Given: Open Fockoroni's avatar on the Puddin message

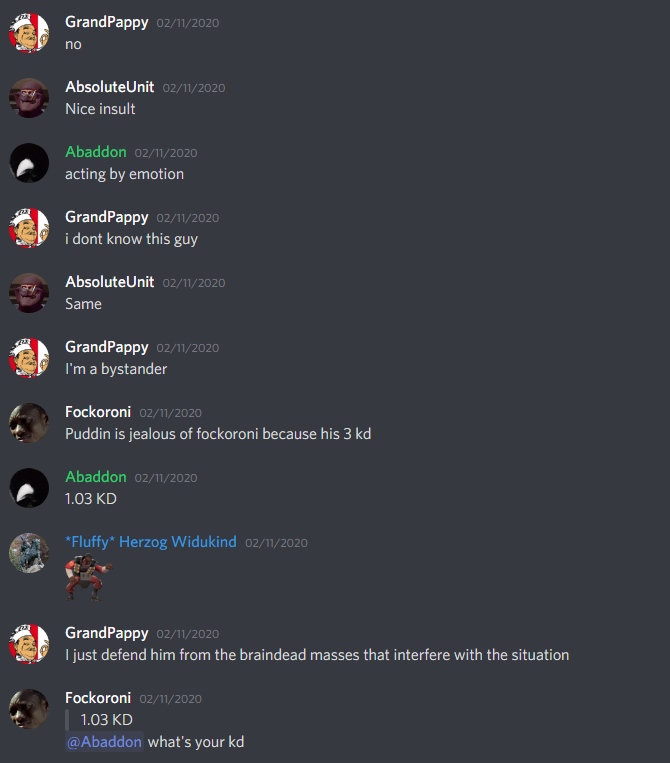Looking at the screenshot, I should [x=29, y=423].
